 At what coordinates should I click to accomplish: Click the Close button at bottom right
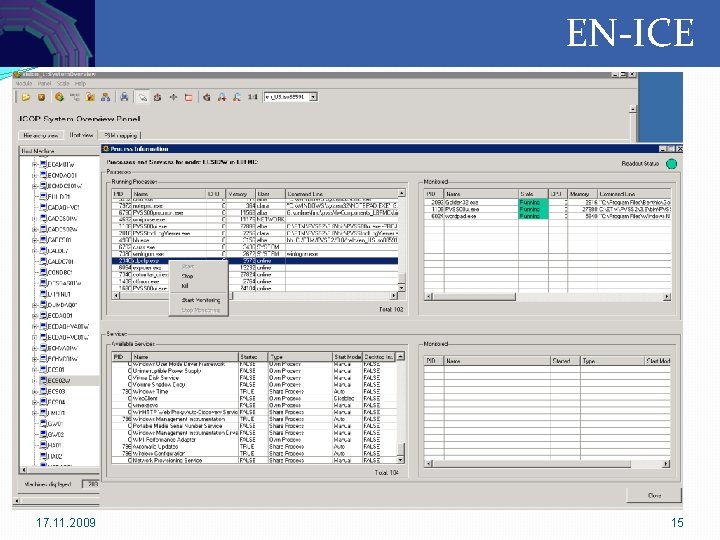coord(654,495)
